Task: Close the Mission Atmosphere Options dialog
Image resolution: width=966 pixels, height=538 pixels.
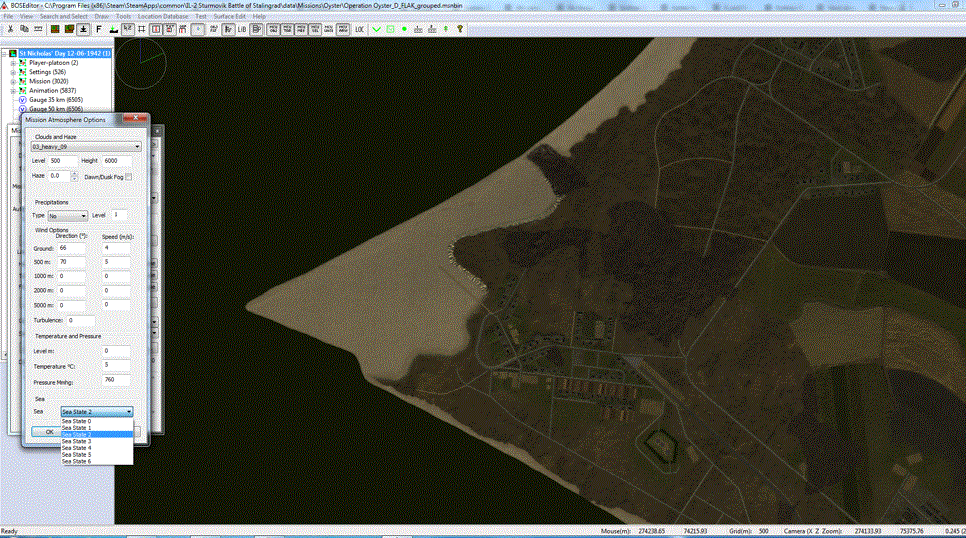Action: (136, 117)
